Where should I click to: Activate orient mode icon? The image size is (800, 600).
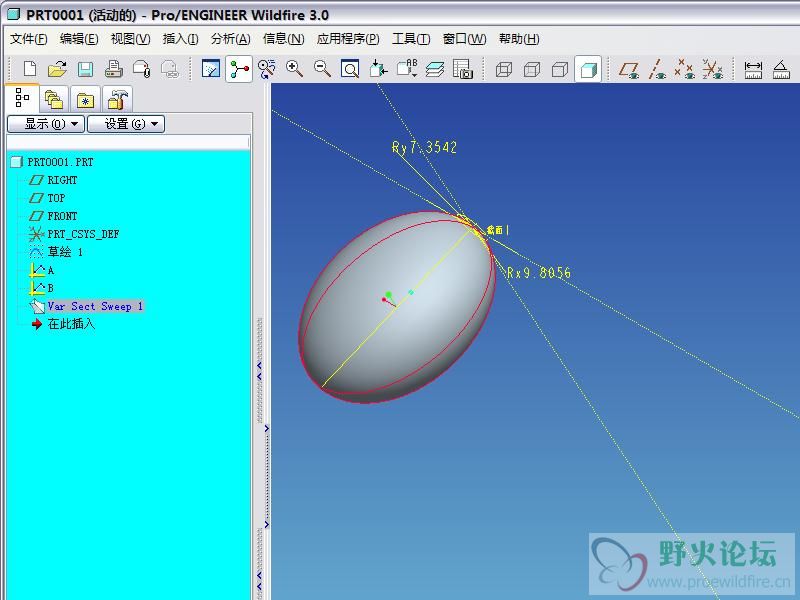pos(267,68)
